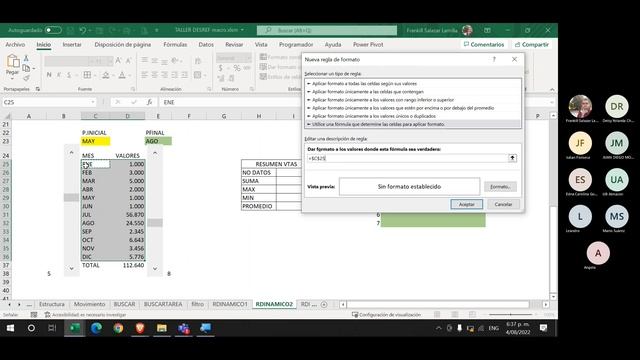The image size is (640, 360).
Task: Toggle the Autoguardado switch
Action: click(53, 30)
